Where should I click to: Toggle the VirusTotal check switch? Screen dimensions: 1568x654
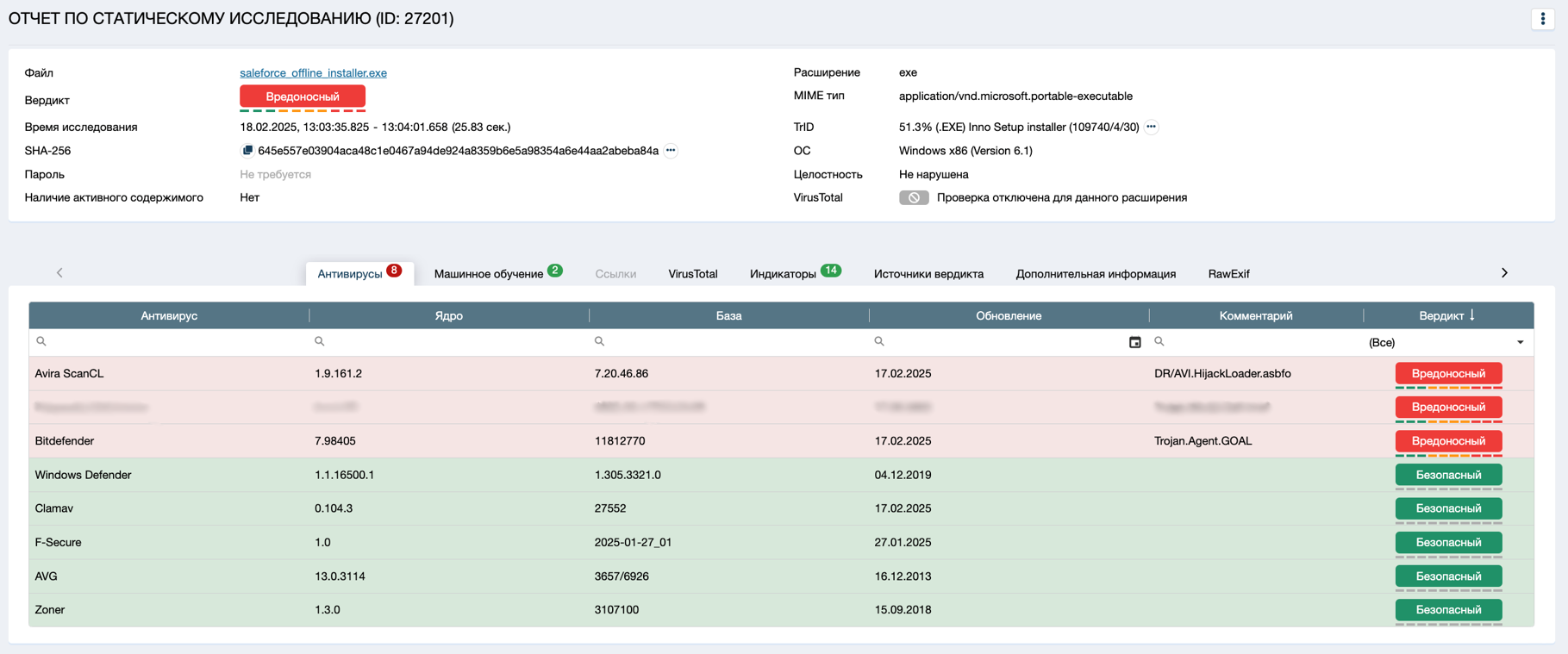(913, 197)
